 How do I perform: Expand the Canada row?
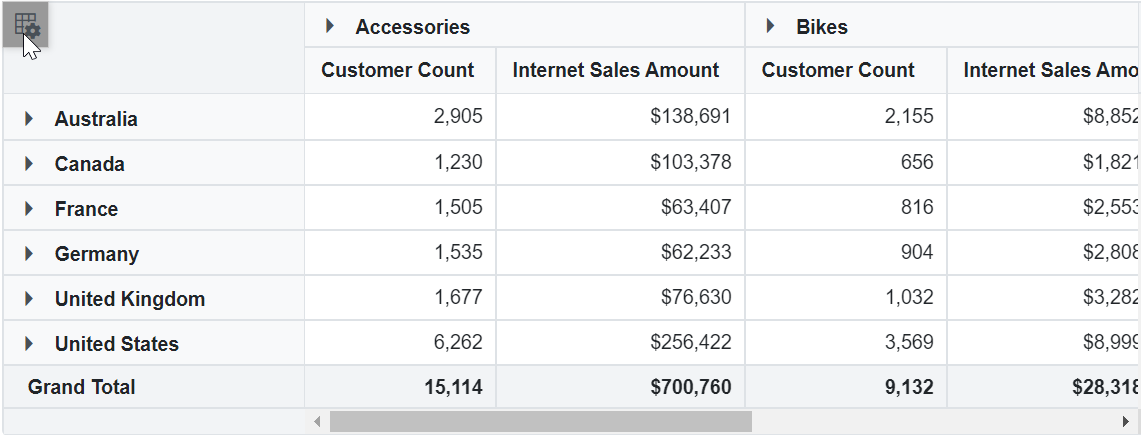(x=30, y=164)
